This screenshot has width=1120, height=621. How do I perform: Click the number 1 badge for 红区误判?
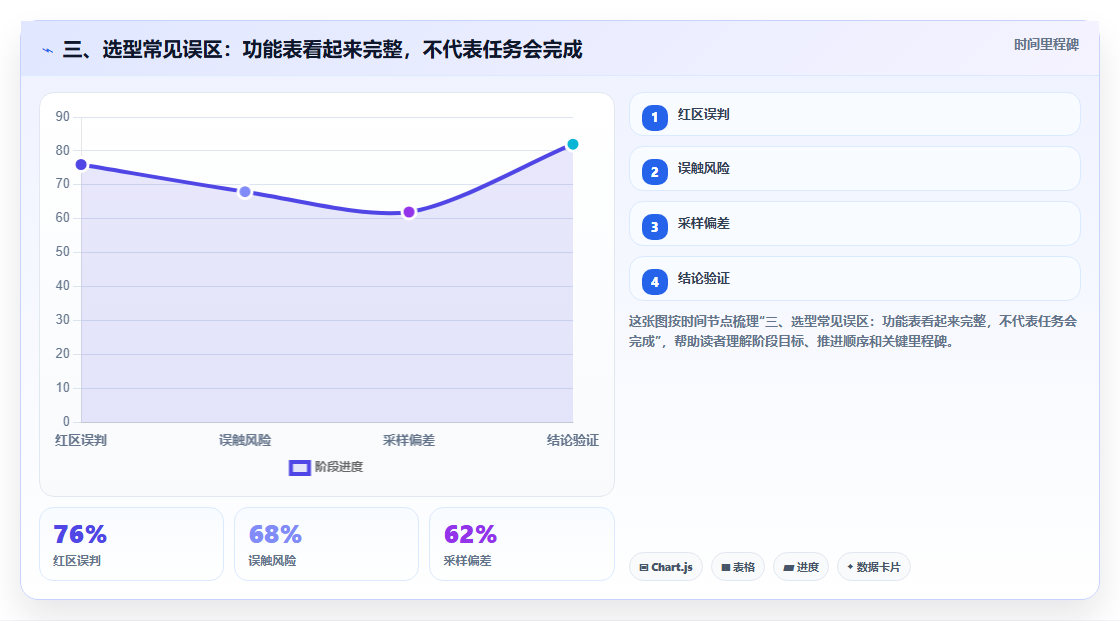tap(654, 118)
